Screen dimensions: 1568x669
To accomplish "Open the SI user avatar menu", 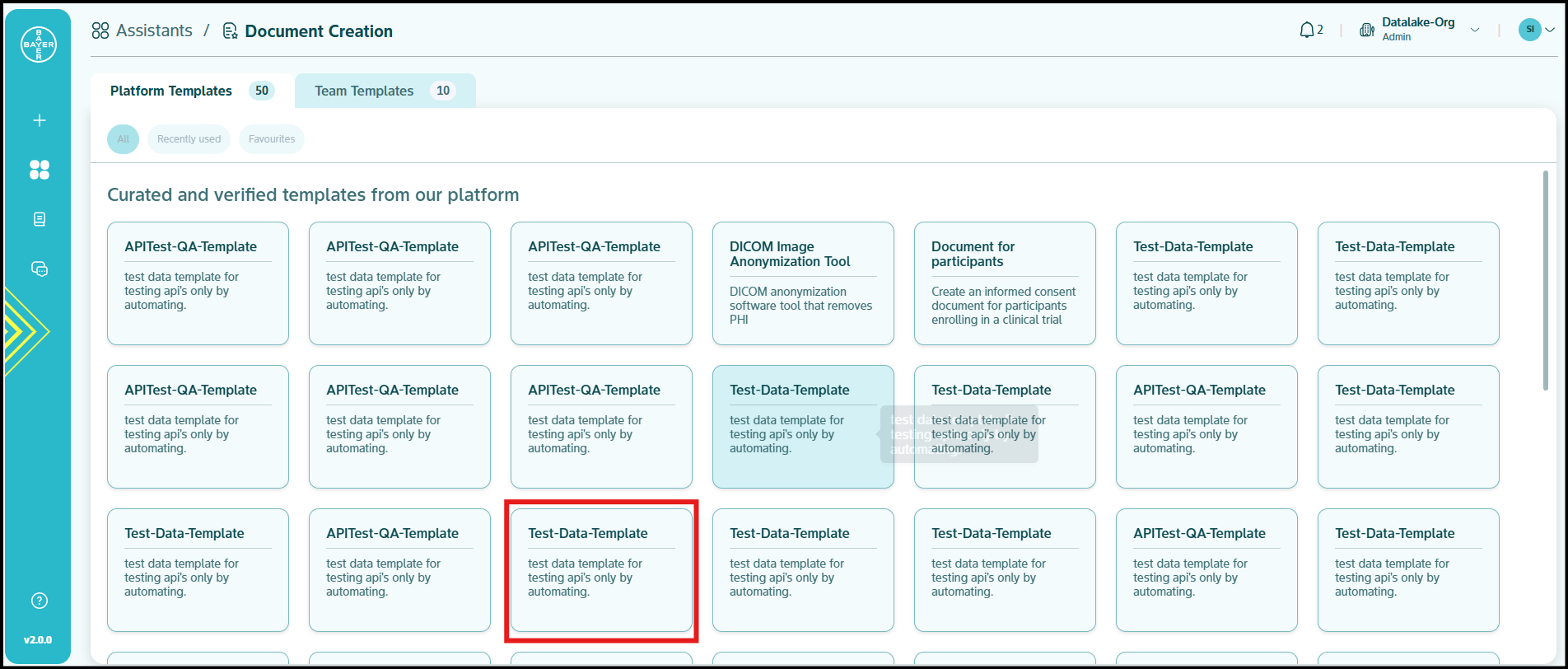I will (1535, 30).
